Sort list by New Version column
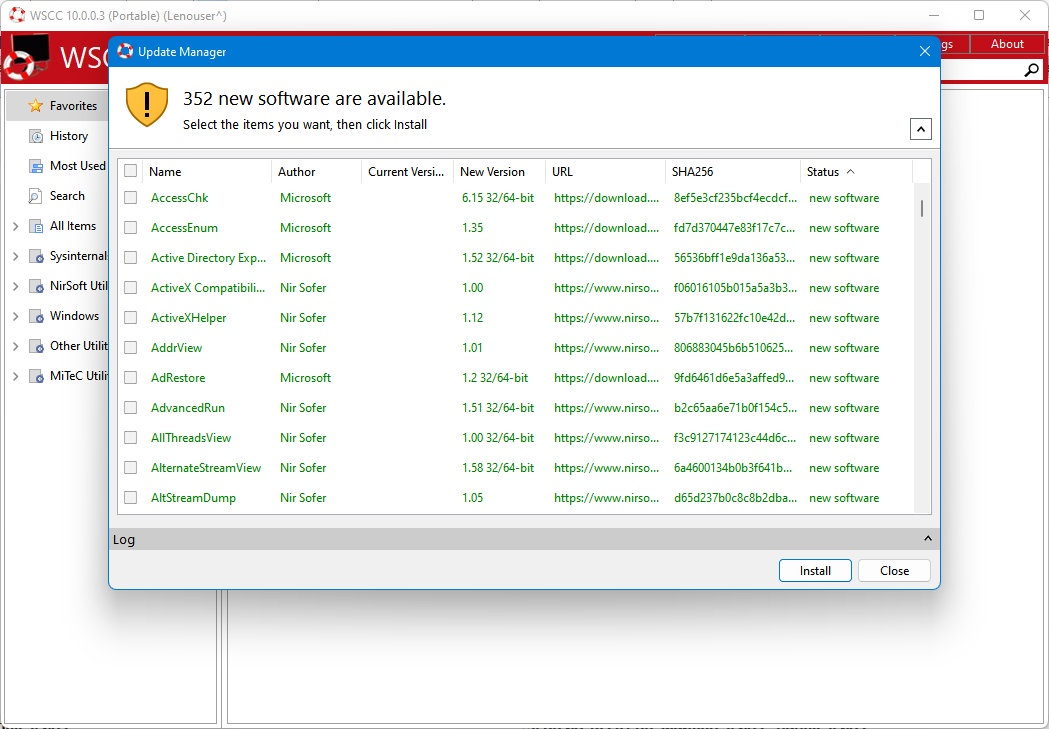1049x729 pixels. tap(500, 172)
